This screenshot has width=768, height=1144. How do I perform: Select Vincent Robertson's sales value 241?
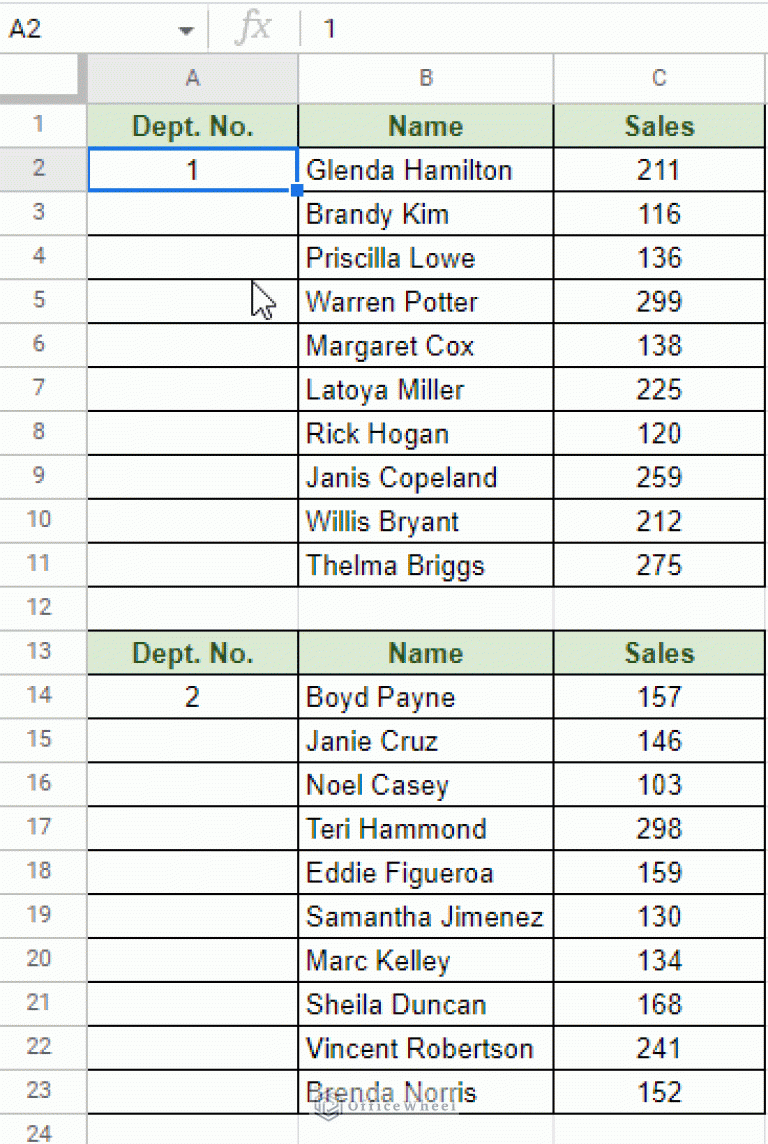point(659,1049)
